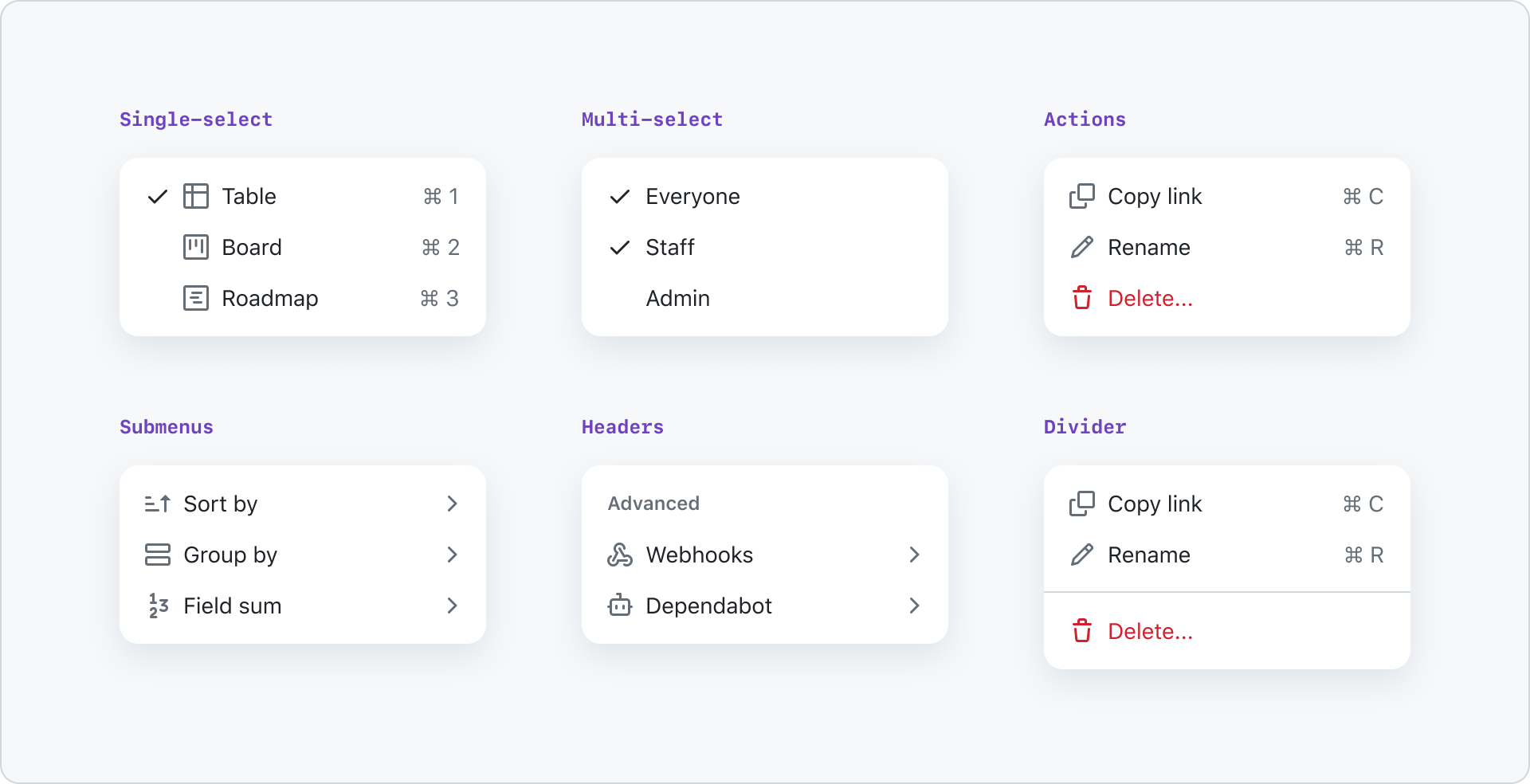The image size is (1530, 784).
Task: Click the Headers heading
Action: [x=622, y=427]
